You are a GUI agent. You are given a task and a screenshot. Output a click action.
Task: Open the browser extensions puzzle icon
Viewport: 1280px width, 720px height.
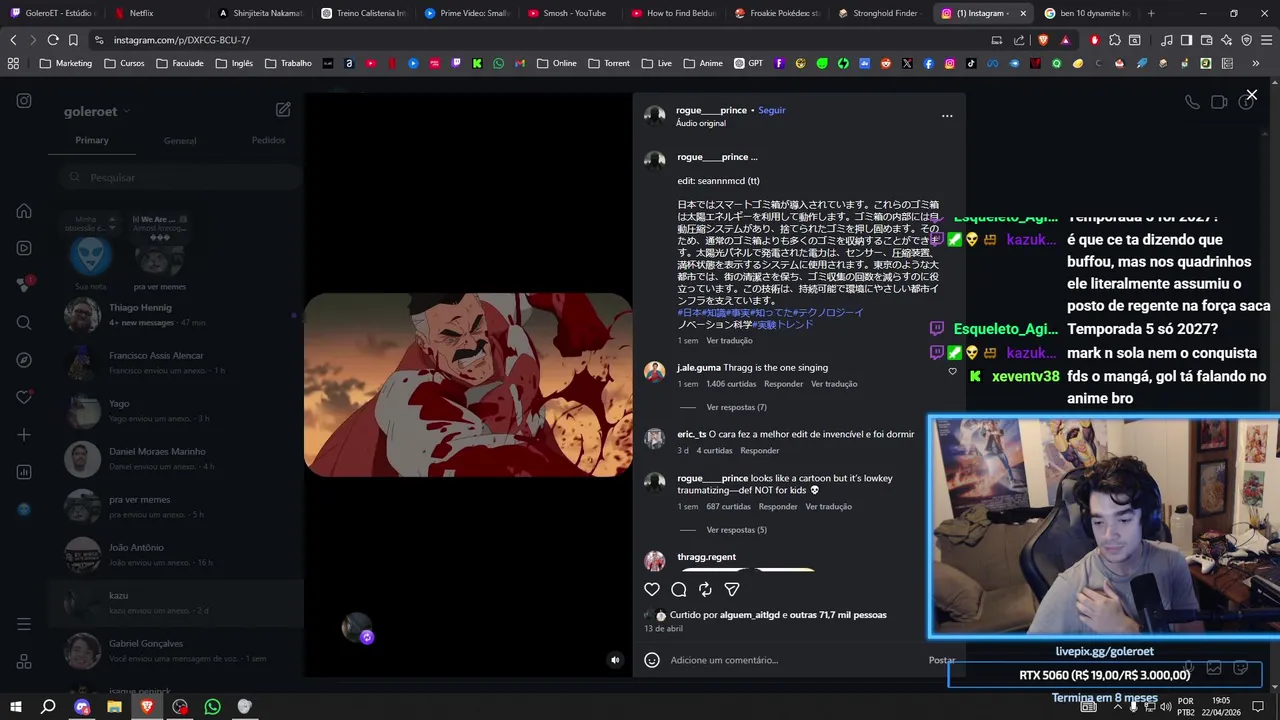(1113, 40)
